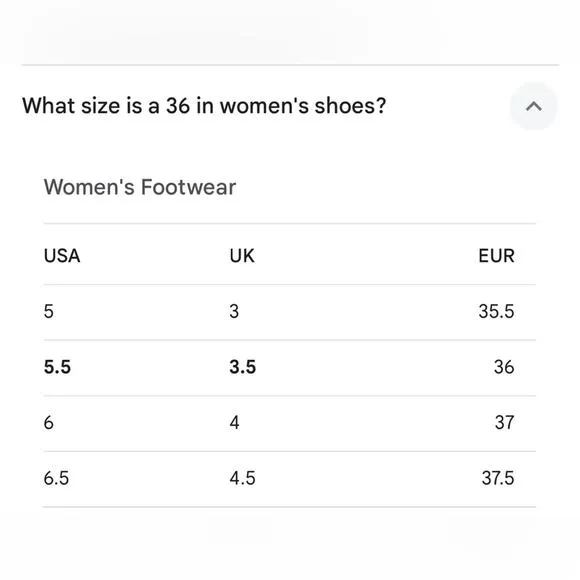Select the EUR 36 cell
This screenshot has height=580, width=580.
pos(504,367)
